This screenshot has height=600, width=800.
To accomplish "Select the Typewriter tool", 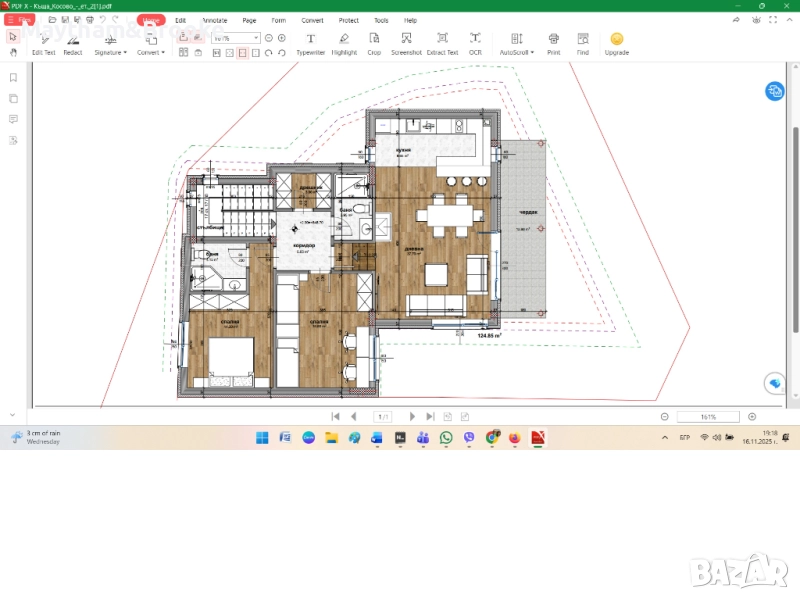I will point(310,42).
